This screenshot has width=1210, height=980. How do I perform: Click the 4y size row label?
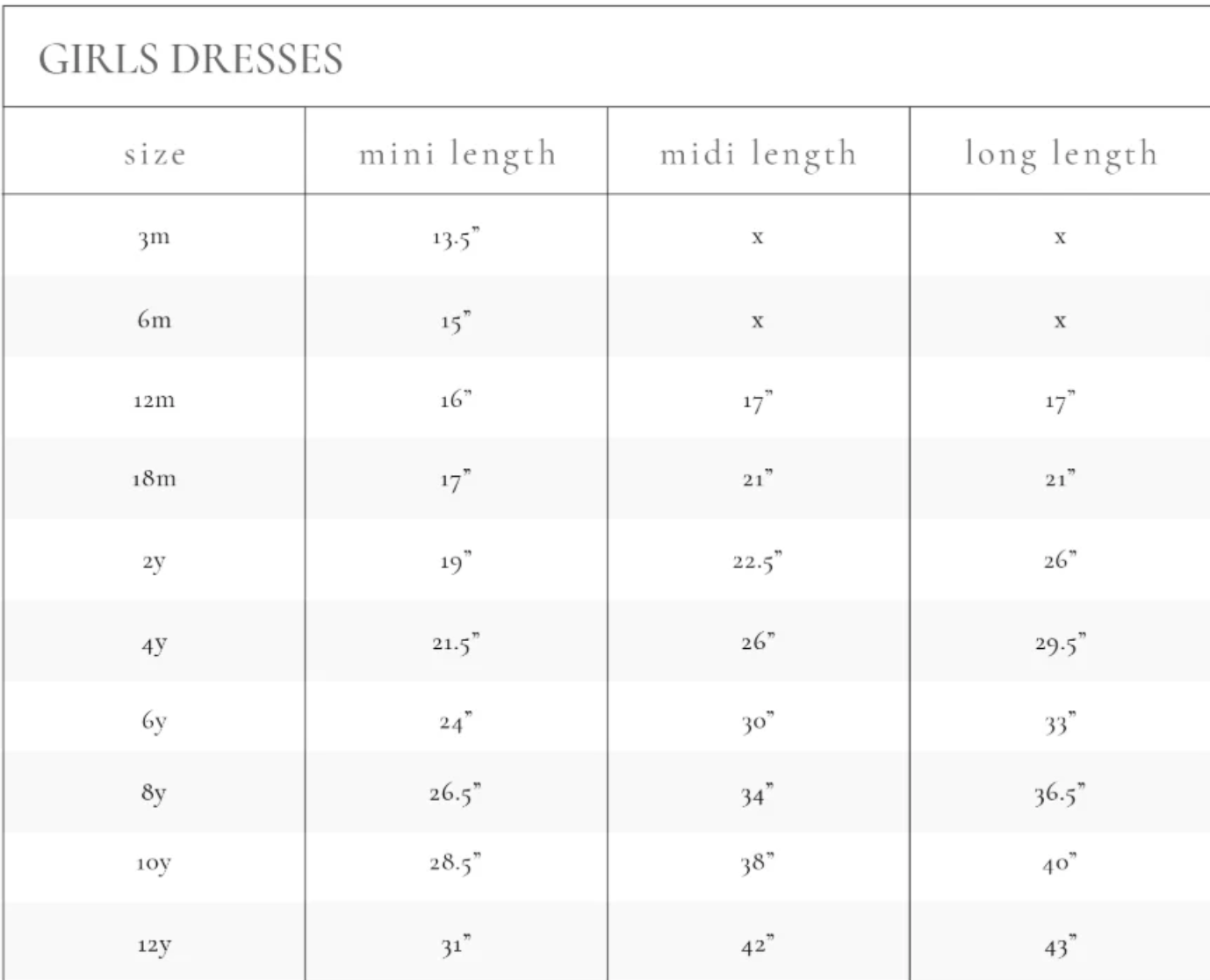coord(154,644)
